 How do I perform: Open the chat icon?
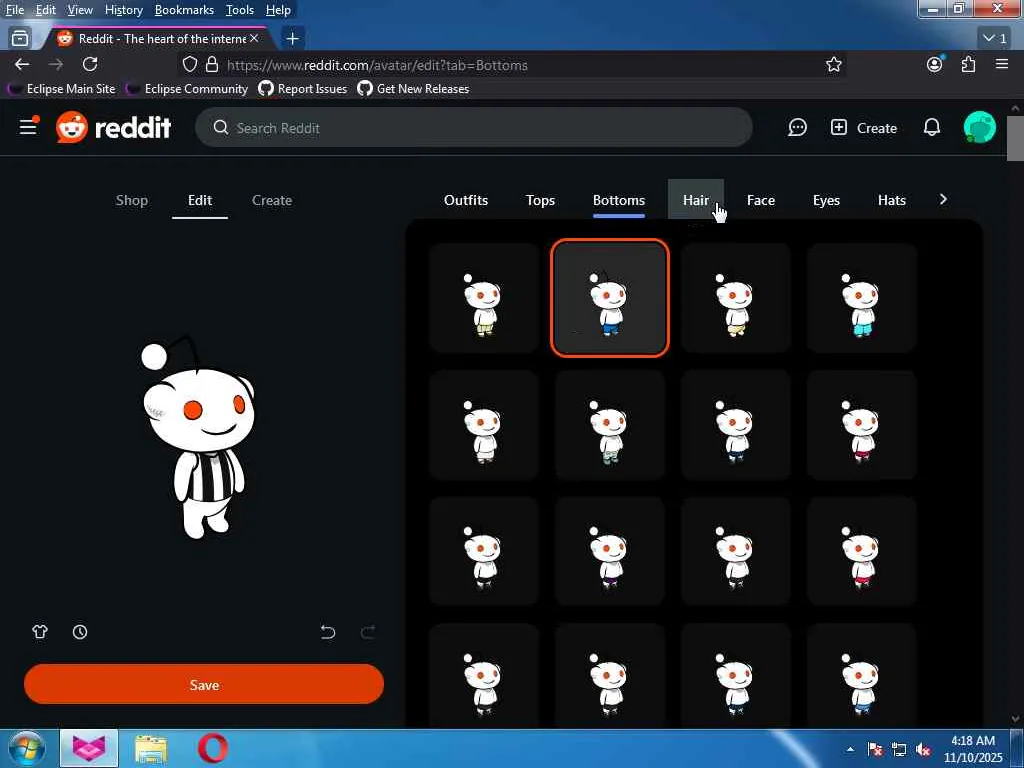(x=797, y=127)
